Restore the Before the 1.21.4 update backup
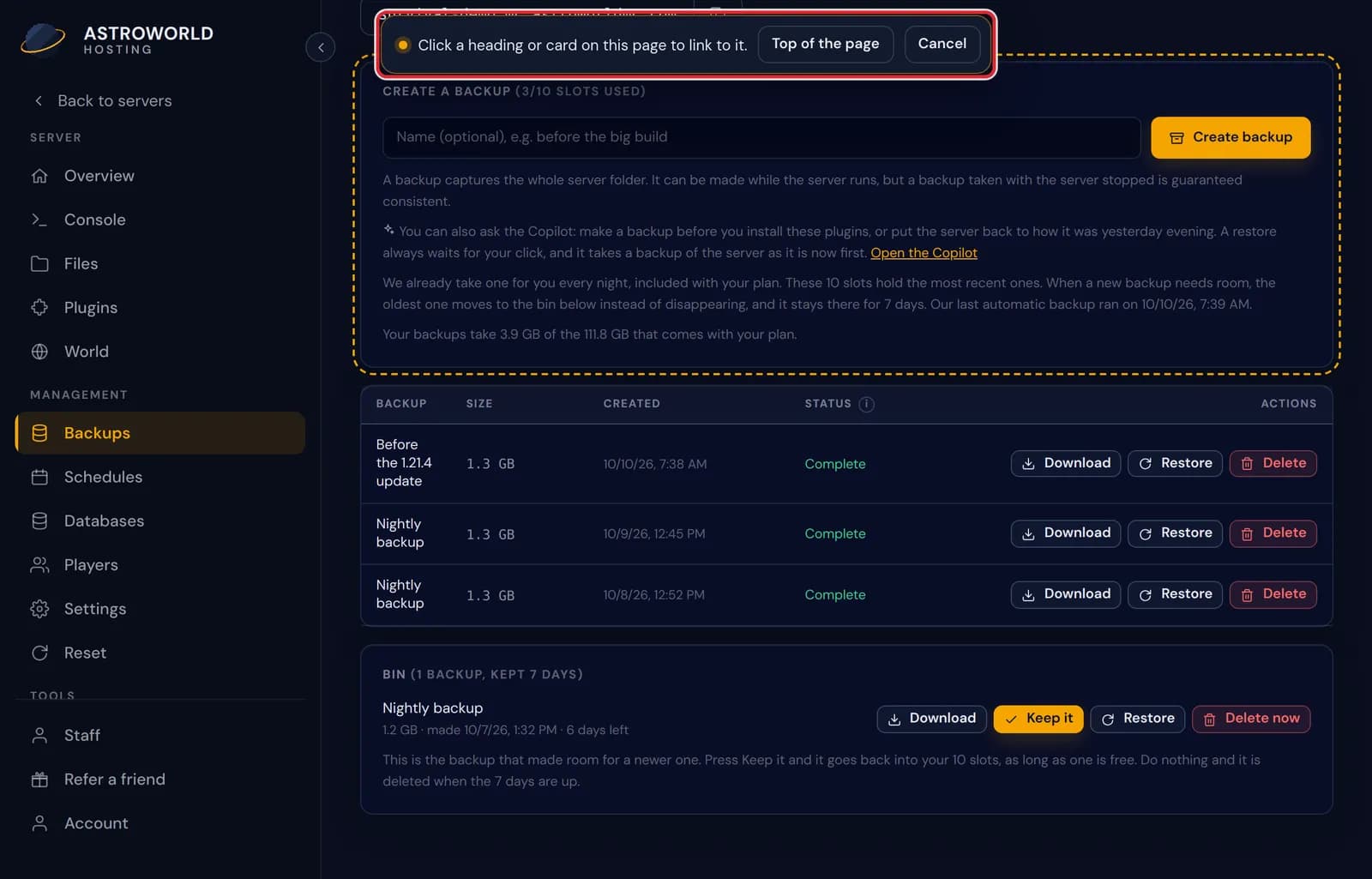1372x879 pixels. point(1175,463)
